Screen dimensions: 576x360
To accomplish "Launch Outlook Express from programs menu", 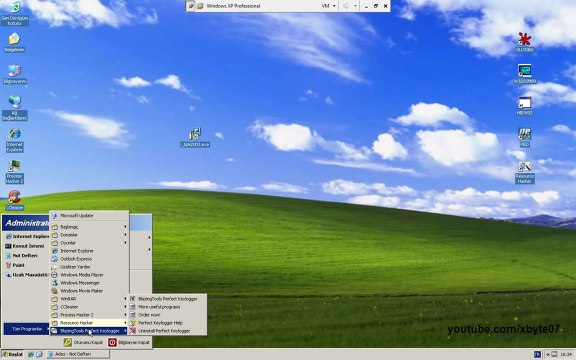I will pyautogui.click(x=89, y=259).
